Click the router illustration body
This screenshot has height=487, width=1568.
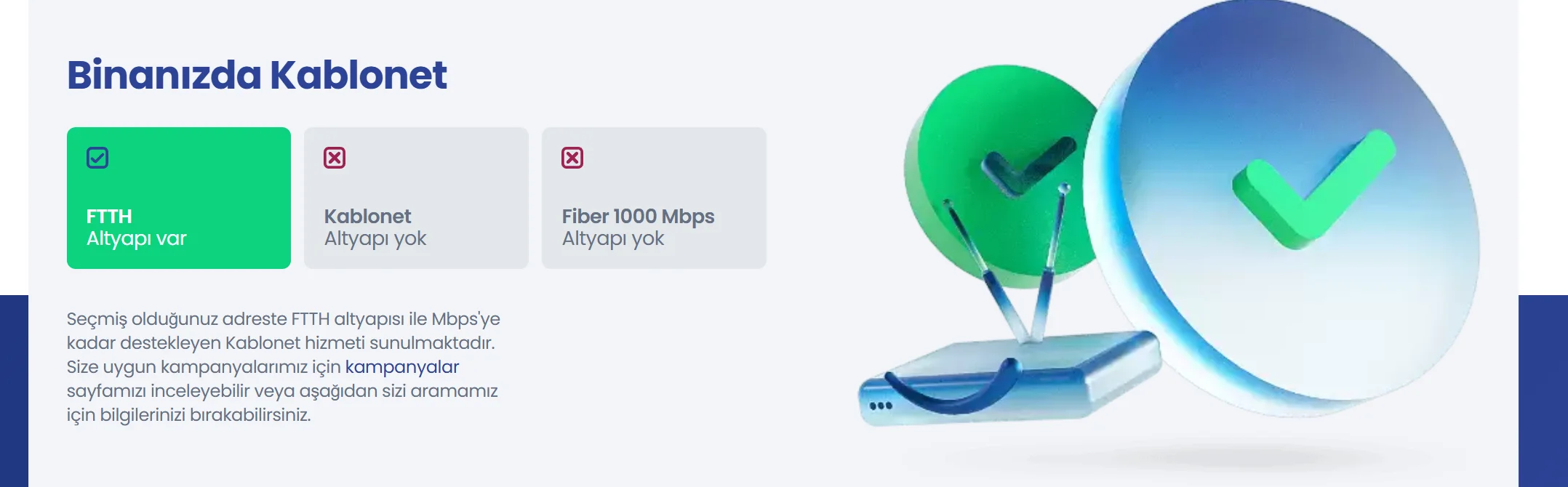click(x=1011, y=378)
